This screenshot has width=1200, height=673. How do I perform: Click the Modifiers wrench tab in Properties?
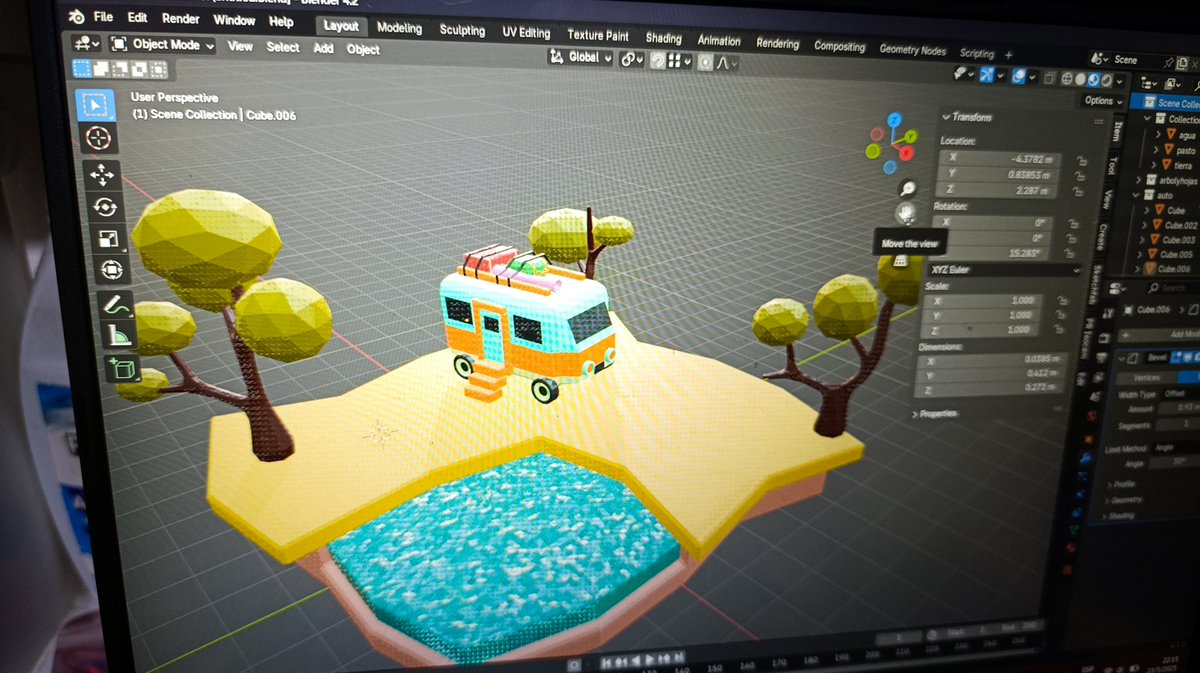(x=1085, y=457)
